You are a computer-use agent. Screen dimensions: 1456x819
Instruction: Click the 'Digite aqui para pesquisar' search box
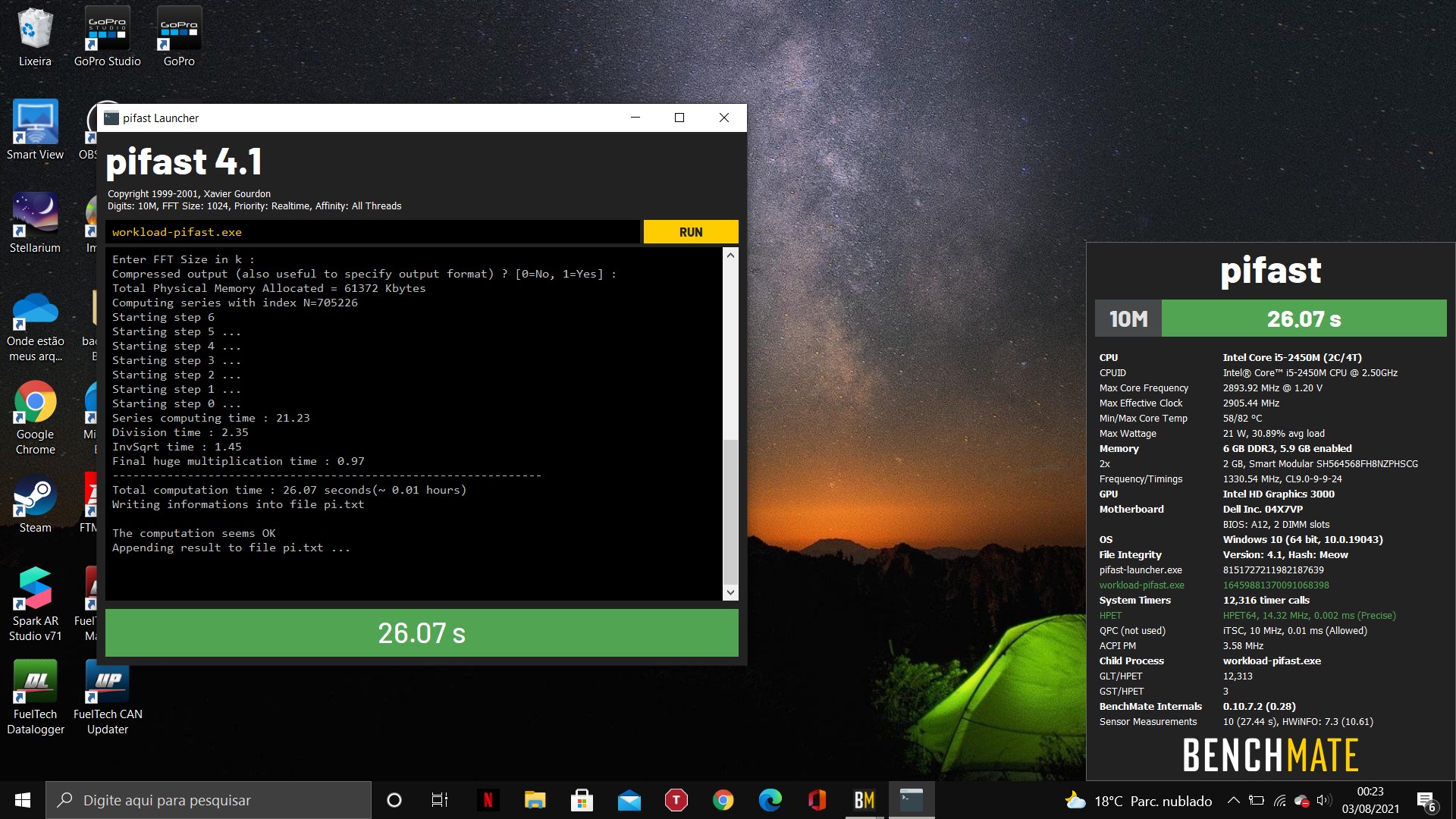click(x=209, y=800)
